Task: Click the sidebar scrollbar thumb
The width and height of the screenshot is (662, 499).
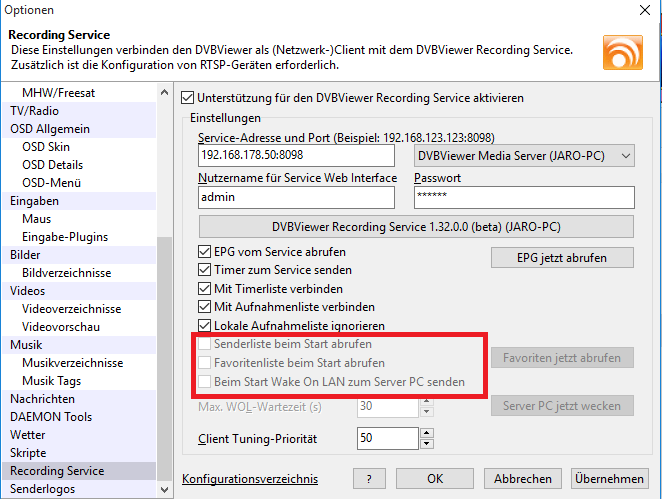Action: pyautogui.click(x=165, y=359)
